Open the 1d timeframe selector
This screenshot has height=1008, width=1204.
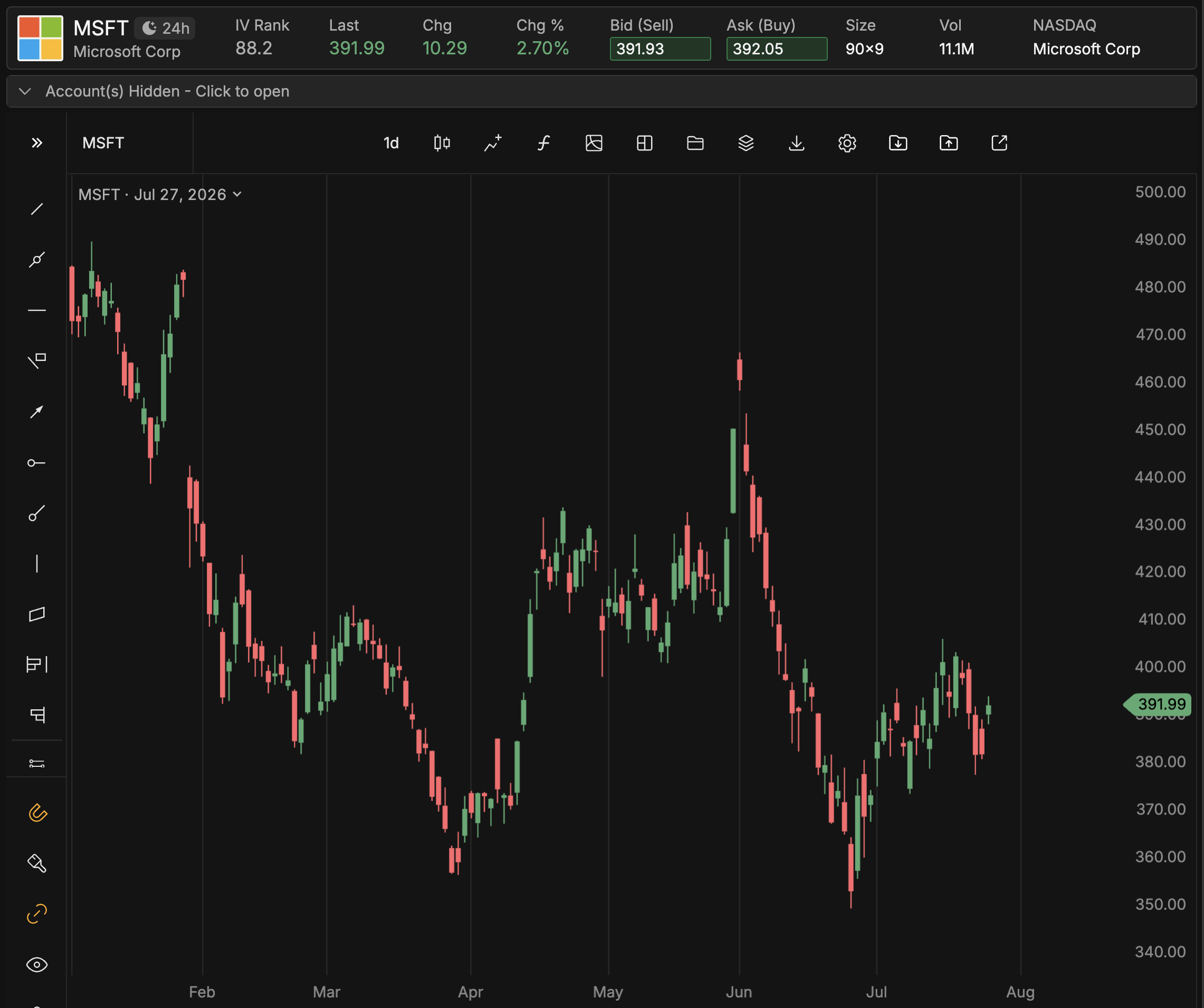pyautogui.click(x=391, y=143)
